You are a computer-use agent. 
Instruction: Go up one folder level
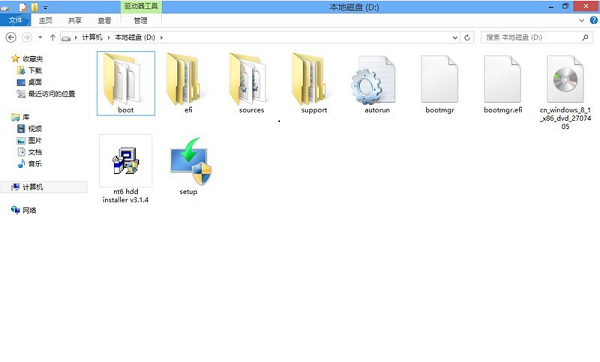(x=52, y=38)
